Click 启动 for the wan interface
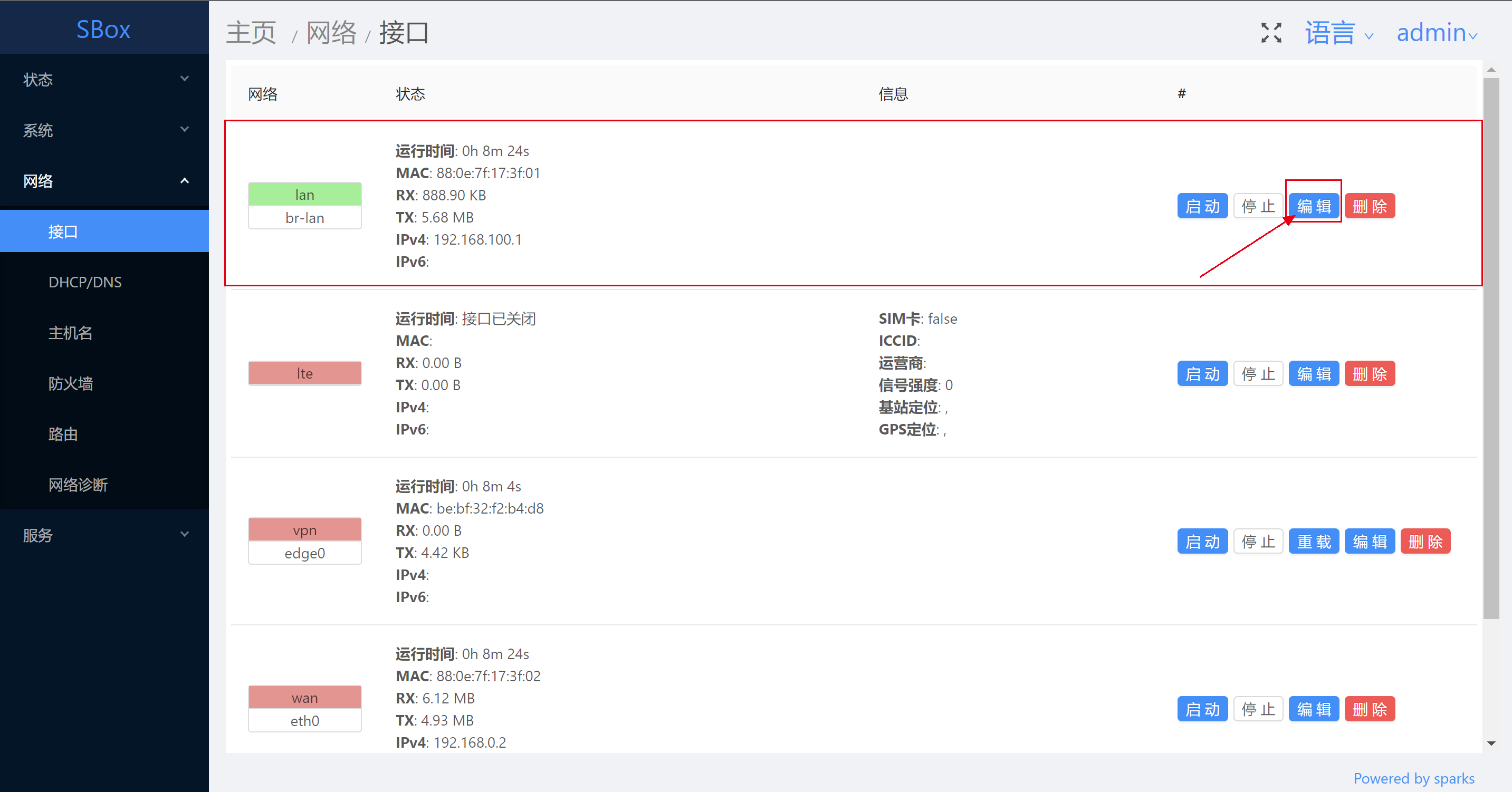Viewport: 1512px width, 792px height. pos(1202,709)
